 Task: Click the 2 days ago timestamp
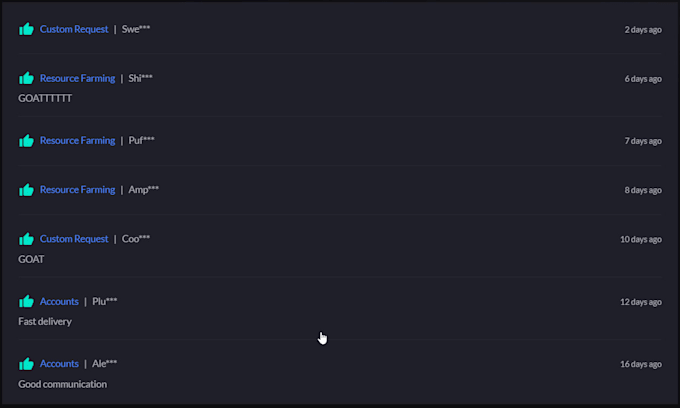(x=643, y=29)
